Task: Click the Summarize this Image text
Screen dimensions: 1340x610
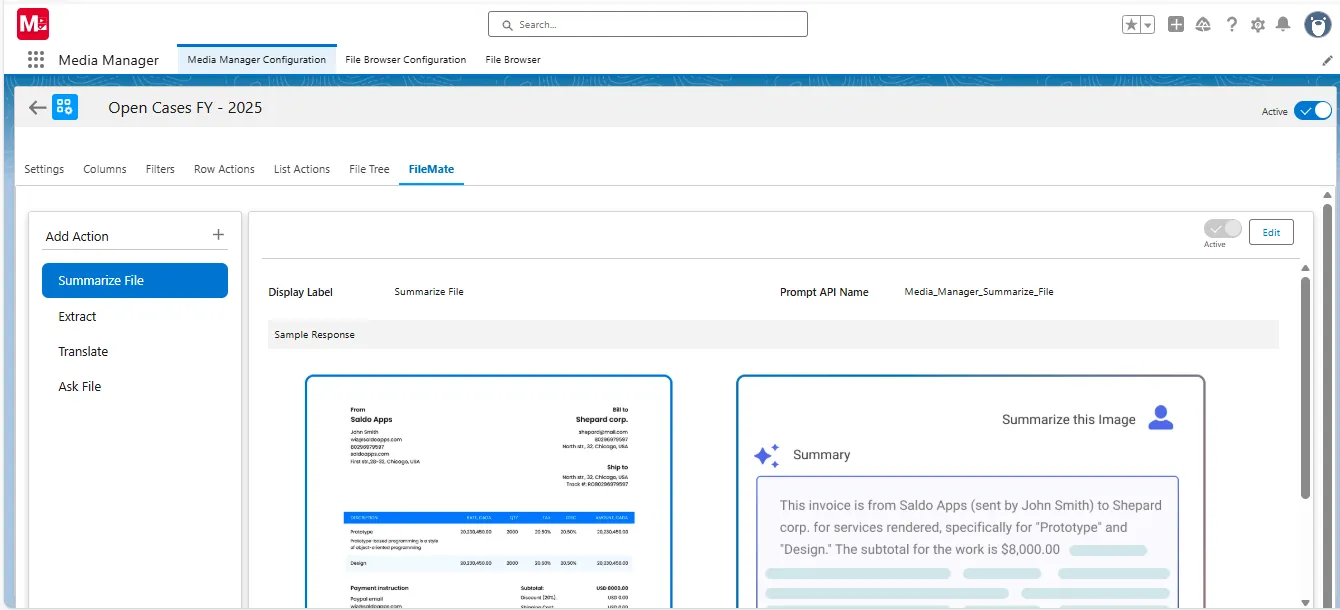Action: pos(1068,419)
